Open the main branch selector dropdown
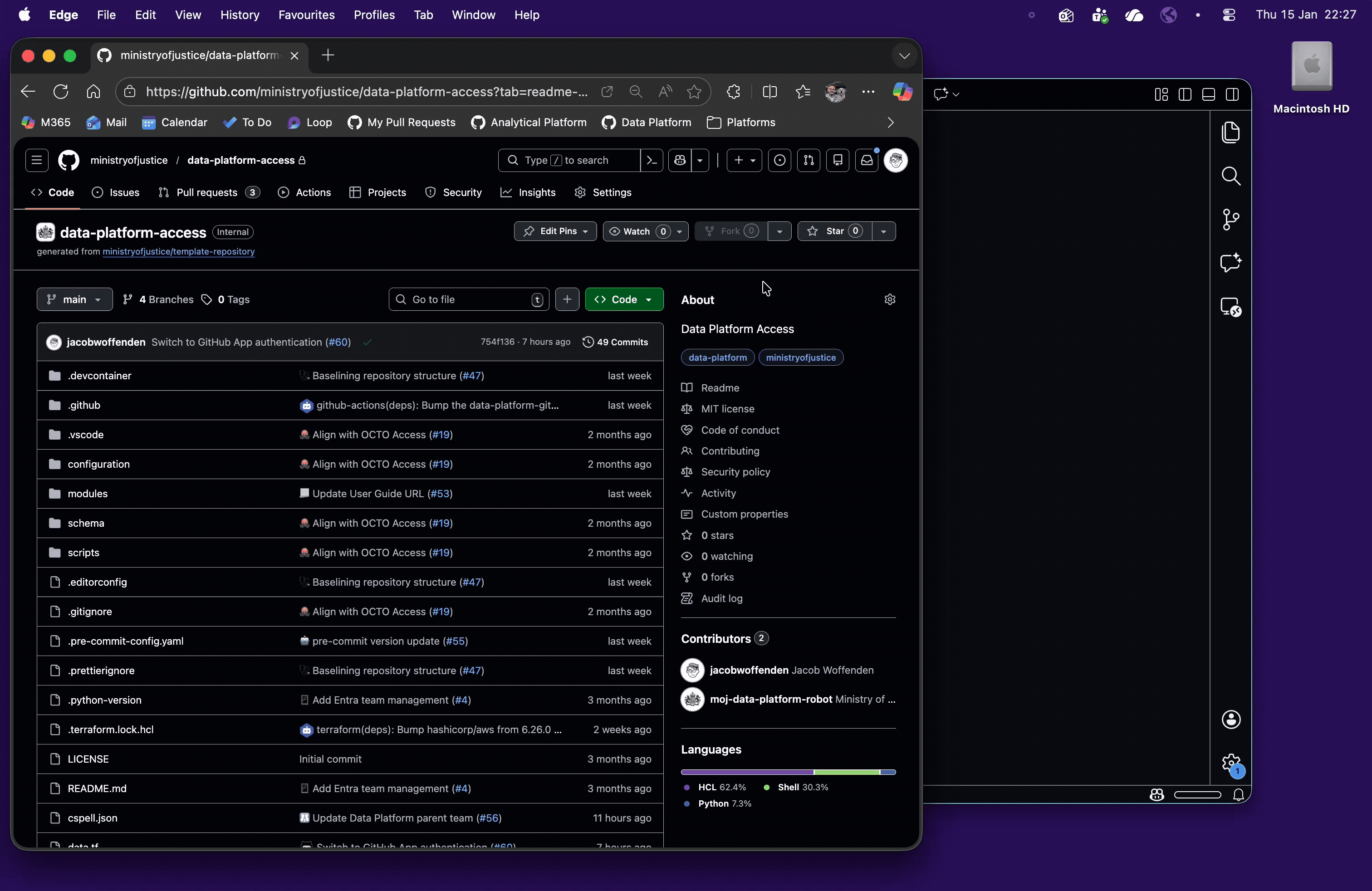This screenshot has height=891, width=1372. (74, 299)
